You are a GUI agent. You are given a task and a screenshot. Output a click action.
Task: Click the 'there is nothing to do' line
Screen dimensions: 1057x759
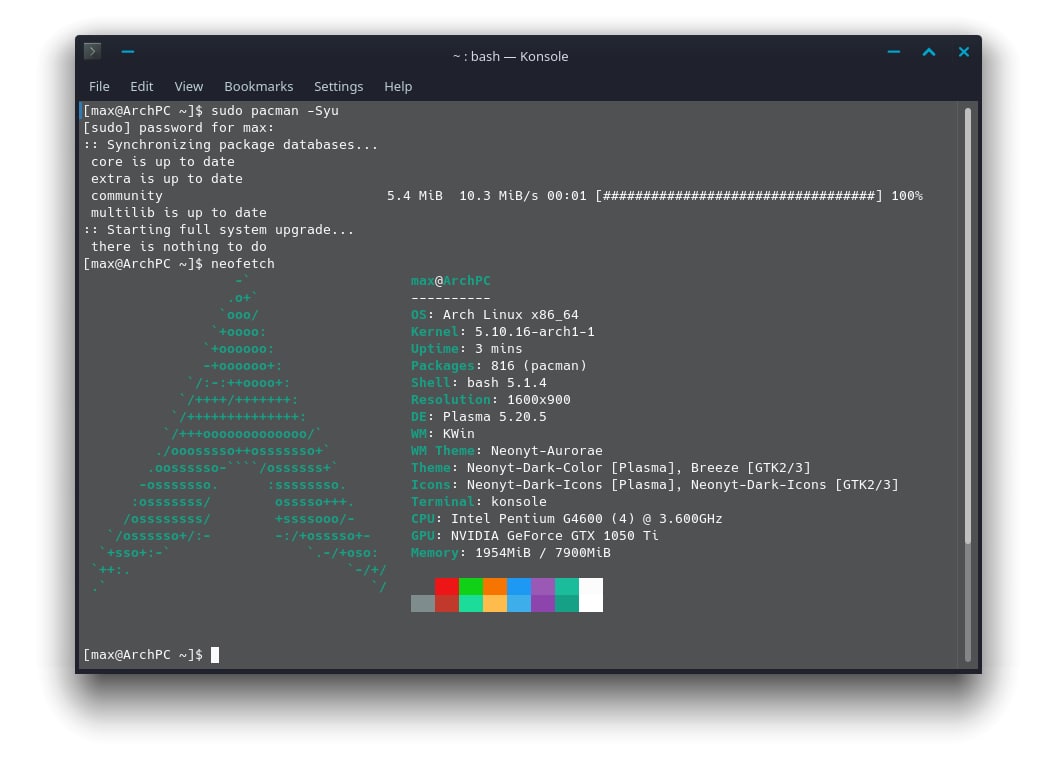click(x=179, y=247)
